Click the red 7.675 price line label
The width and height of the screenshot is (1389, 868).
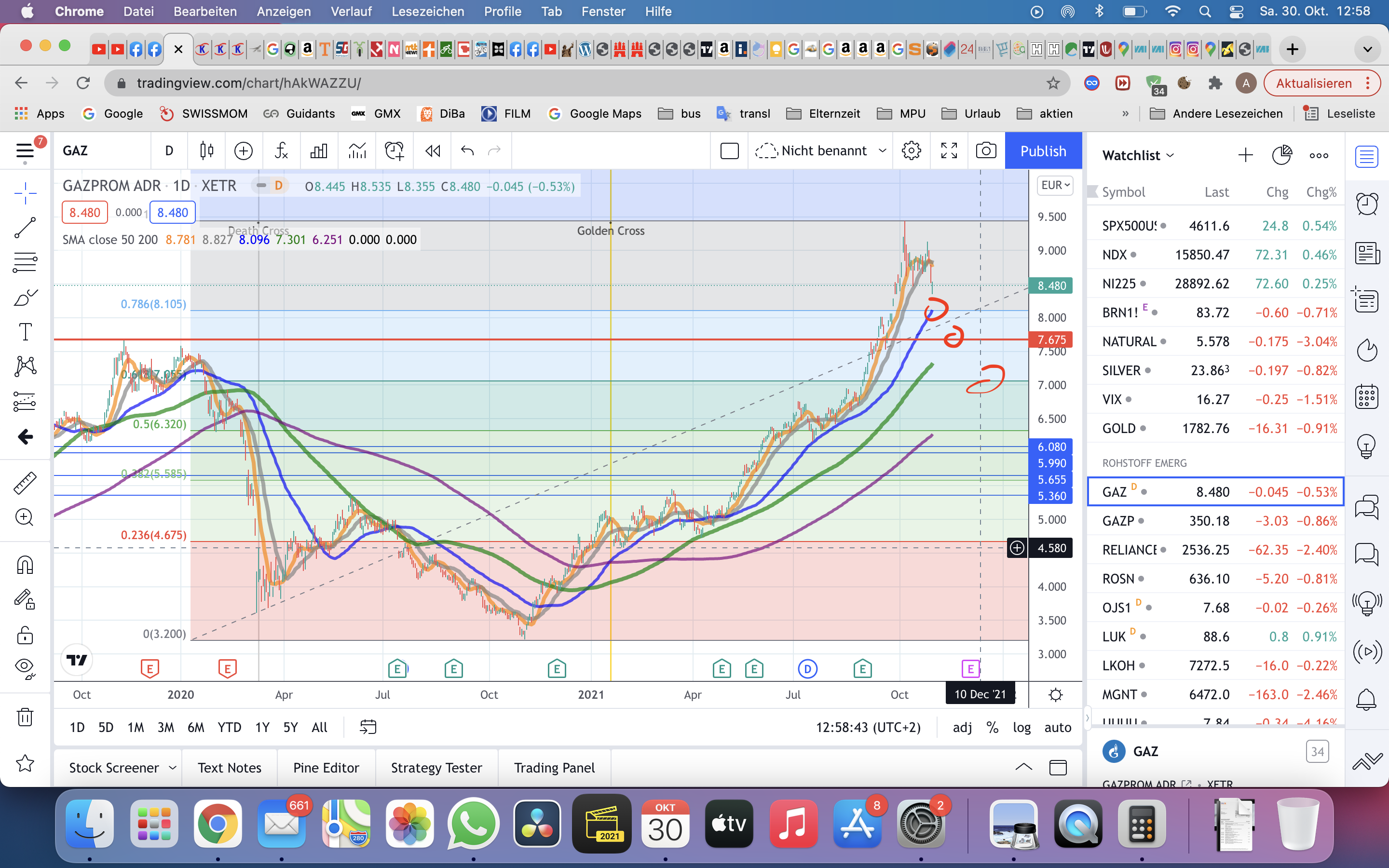point(1051,339)
